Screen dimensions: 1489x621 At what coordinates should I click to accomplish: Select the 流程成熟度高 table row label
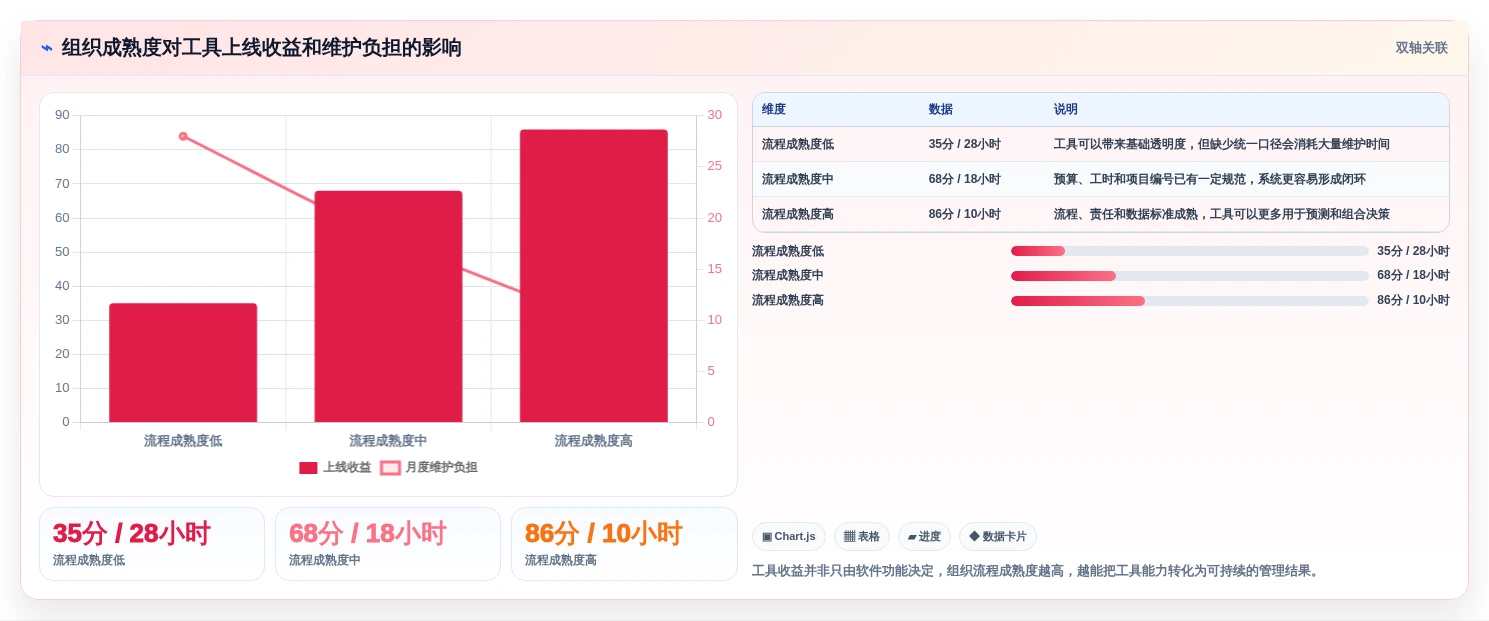tap(798, 214)
